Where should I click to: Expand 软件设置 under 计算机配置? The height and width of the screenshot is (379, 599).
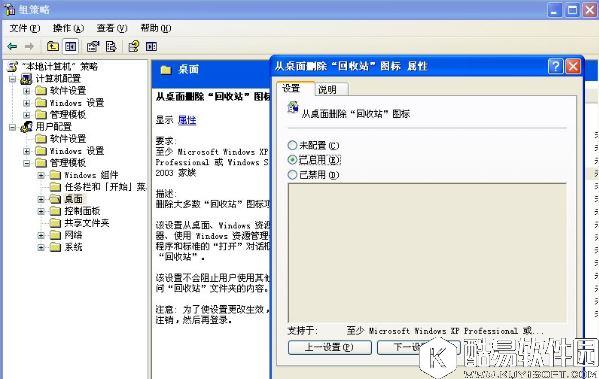coord(27,91)
